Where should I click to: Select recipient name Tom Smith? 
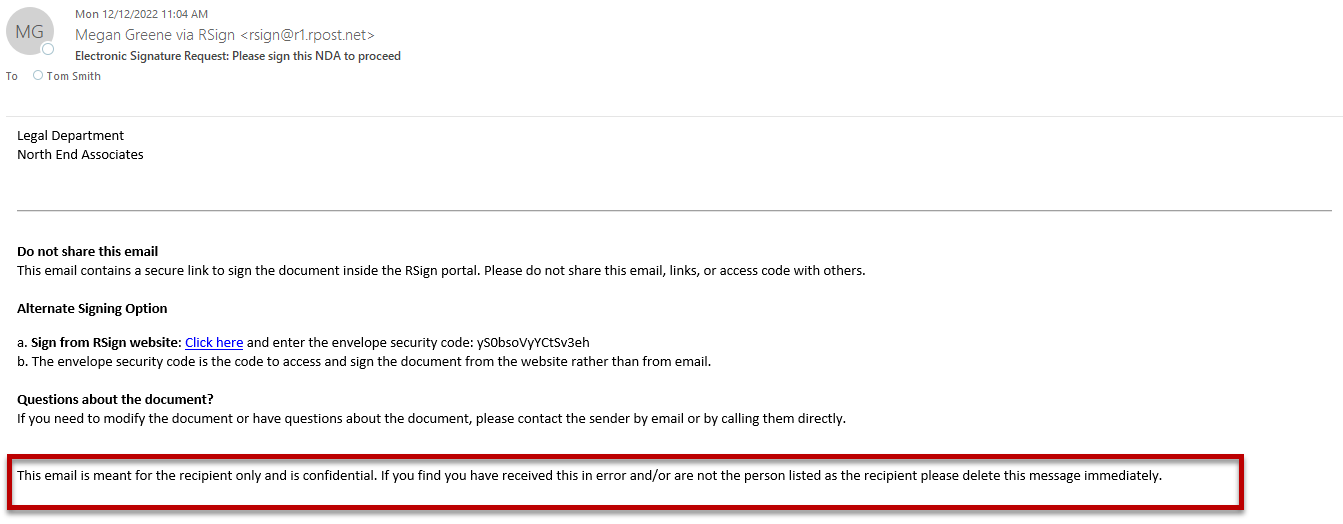click(x=74, y=76)
